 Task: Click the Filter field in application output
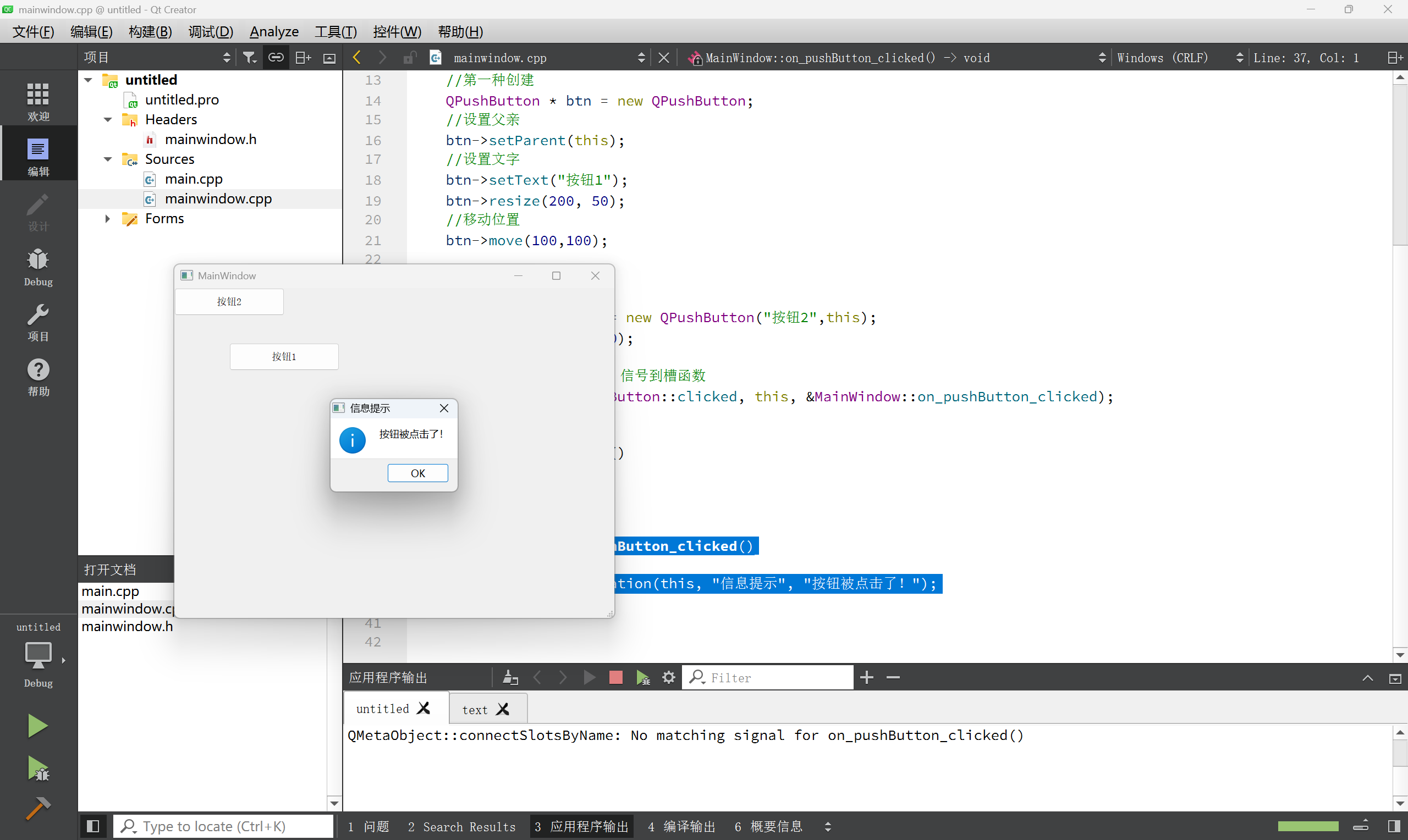pyautogui.click(x=768, y=677)
